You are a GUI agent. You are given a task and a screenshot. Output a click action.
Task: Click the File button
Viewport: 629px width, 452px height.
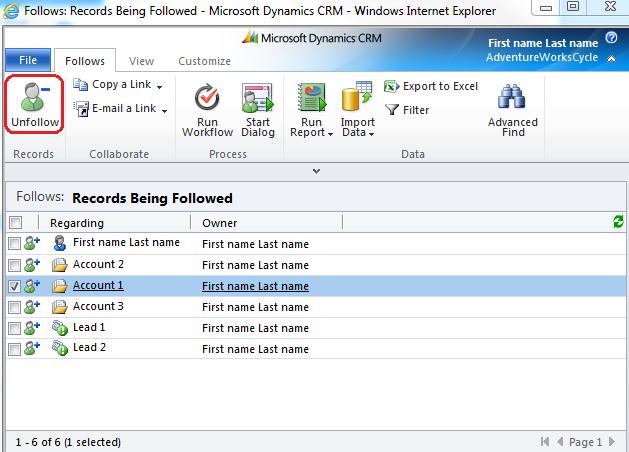27,61
